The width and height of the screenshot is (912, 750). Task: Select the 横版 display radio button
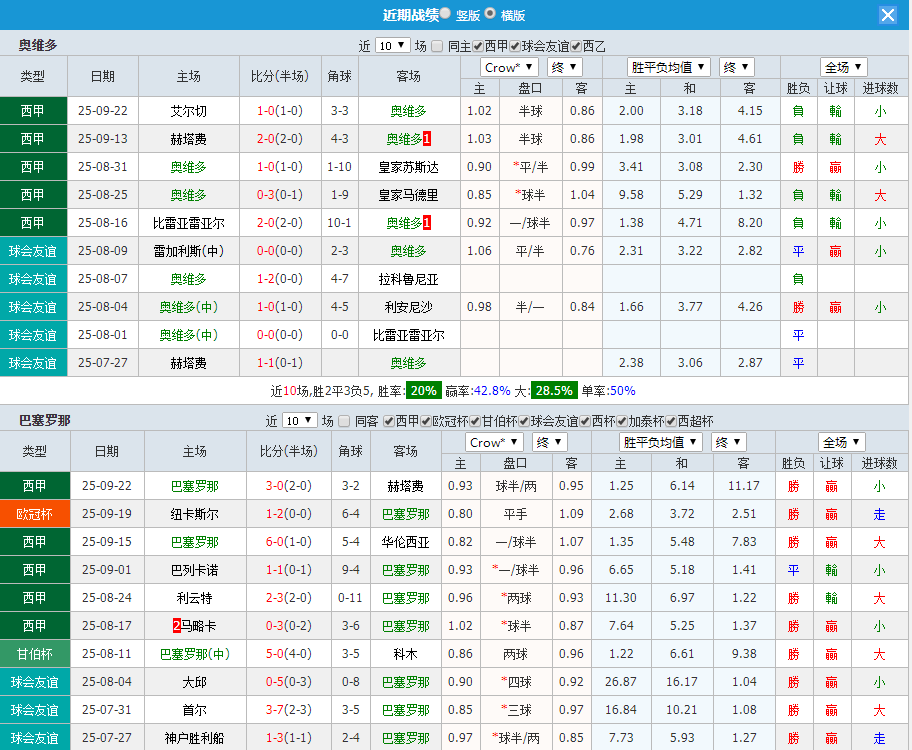[x=489, y=14]
